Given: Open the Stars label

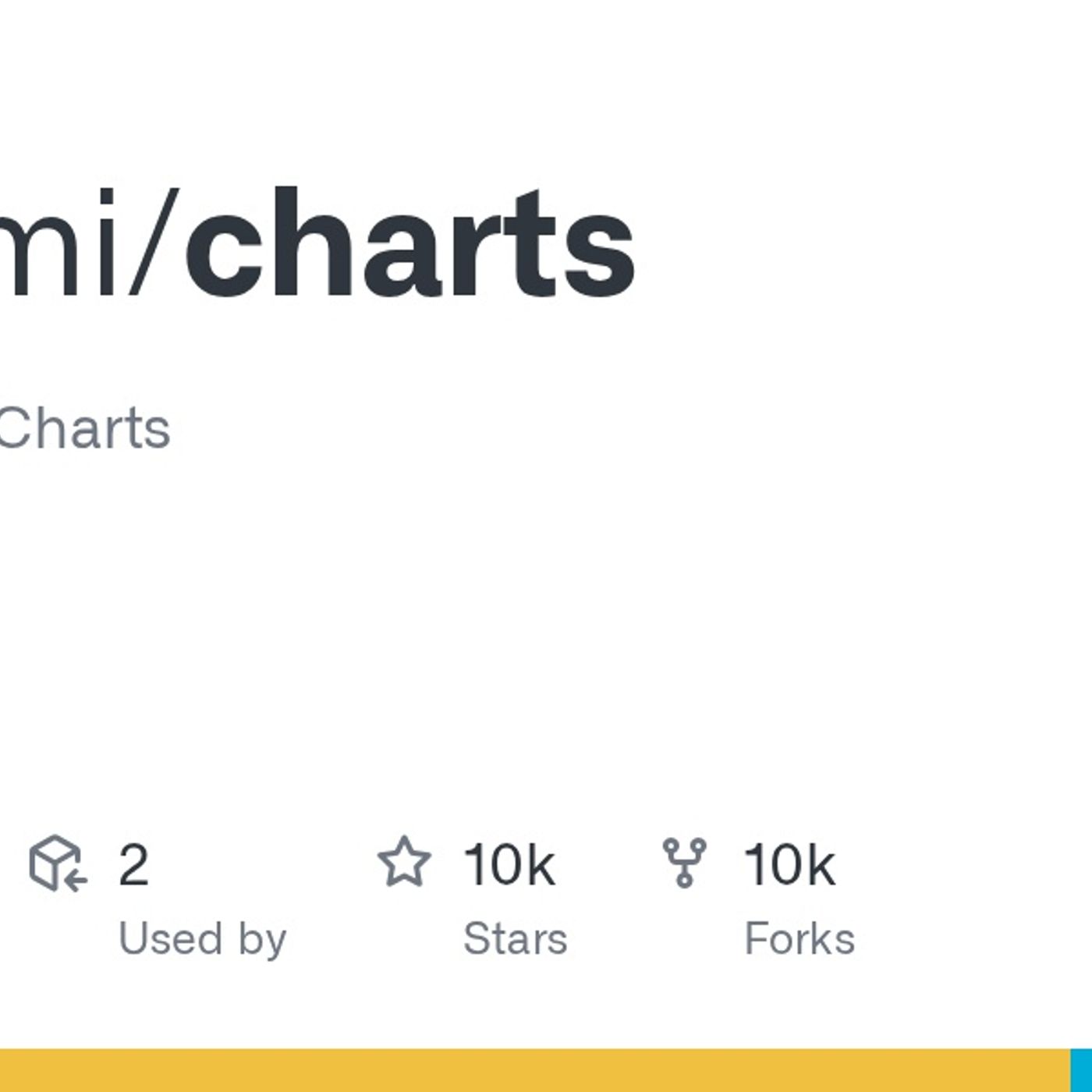Looking at the screenshot, I should click(x=515, y=938).
